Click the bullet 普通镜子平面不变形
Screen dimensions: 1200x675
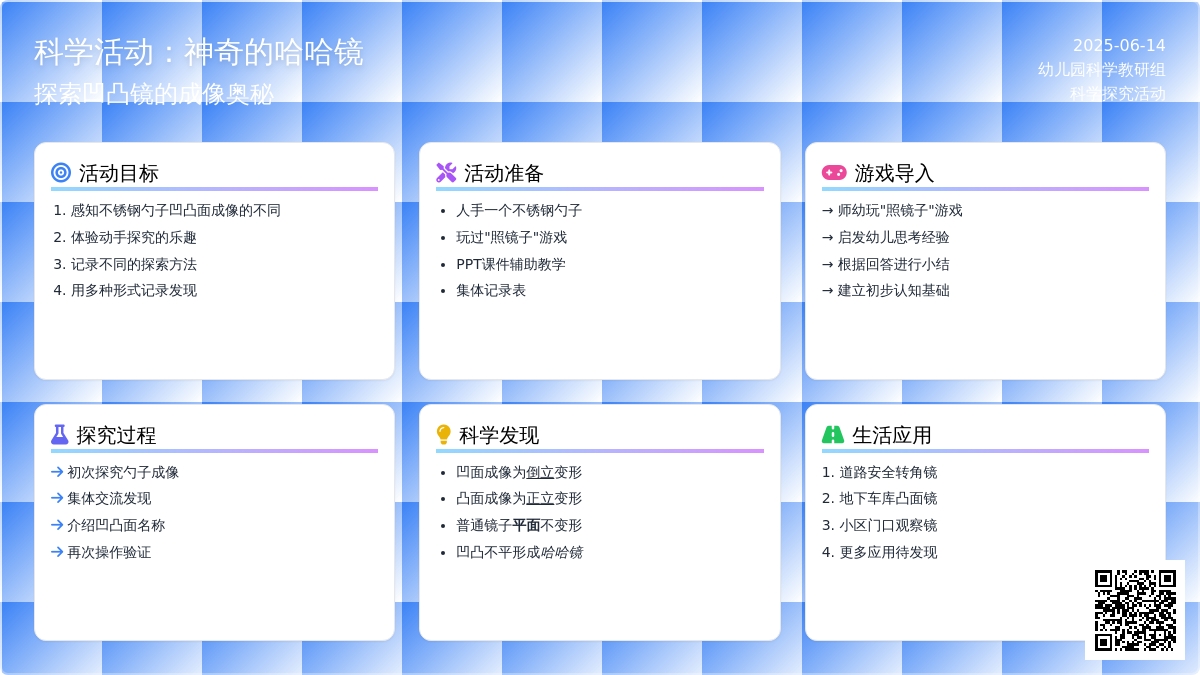(519, 525)
